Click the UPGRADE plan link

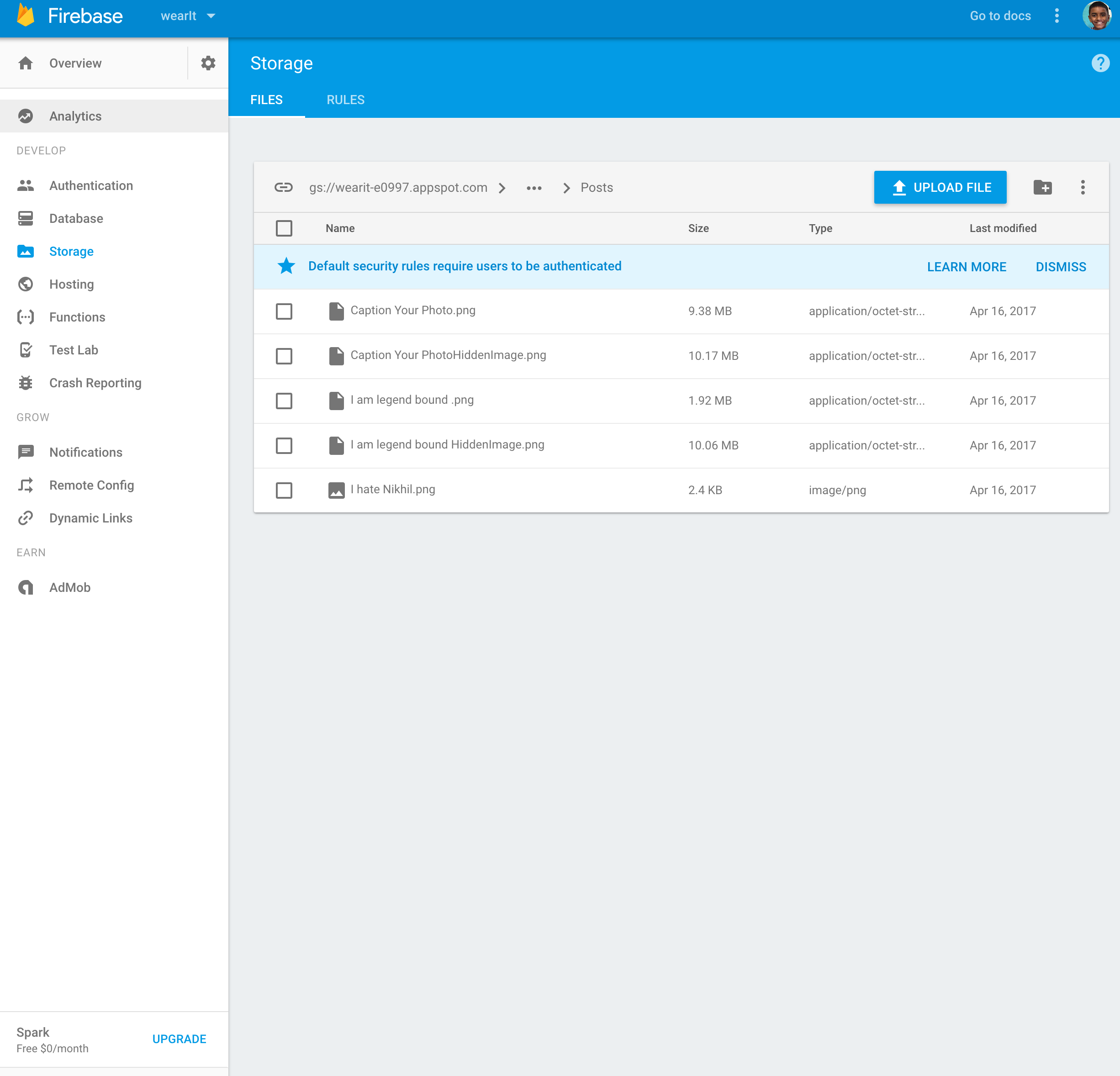[x=179, y=1039]
